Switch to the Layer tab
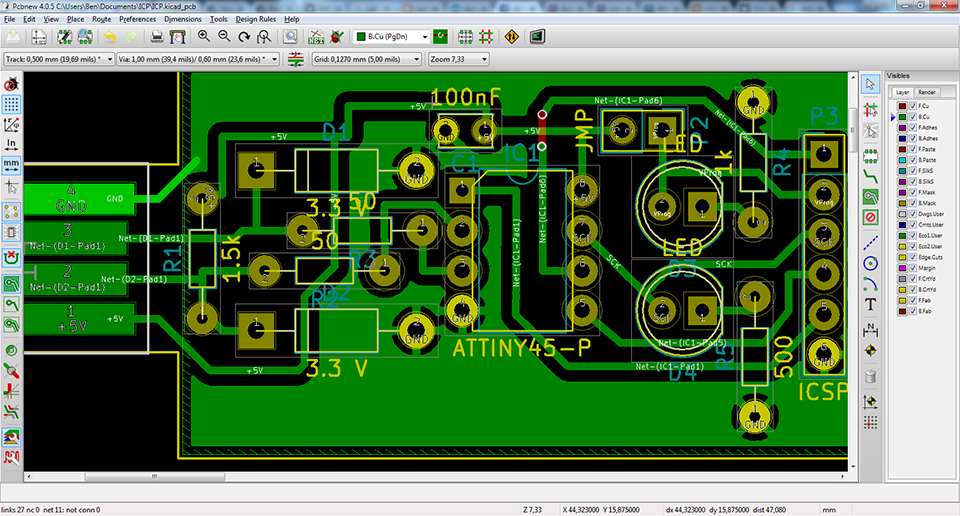 902,92
